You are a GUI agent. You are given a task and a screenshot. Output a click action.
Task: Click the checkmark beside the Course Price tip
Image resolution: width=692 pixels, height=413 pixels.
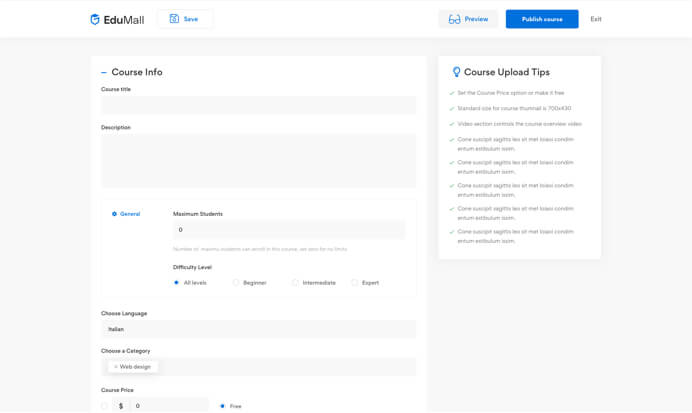pyautogui.click(x=452, y=93)
